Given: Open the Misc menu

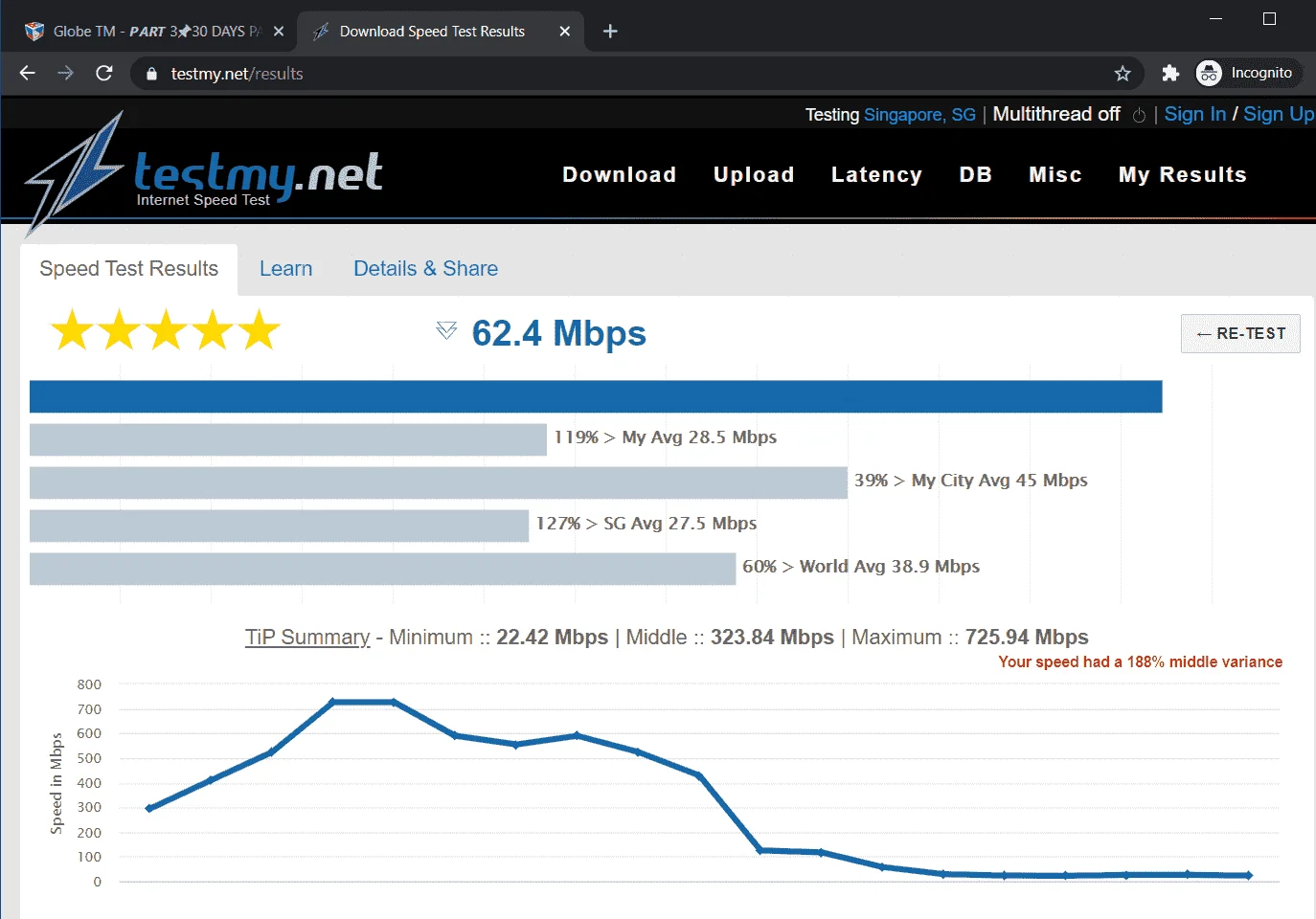Looking at the screenshot, I should coord(1055,175).
